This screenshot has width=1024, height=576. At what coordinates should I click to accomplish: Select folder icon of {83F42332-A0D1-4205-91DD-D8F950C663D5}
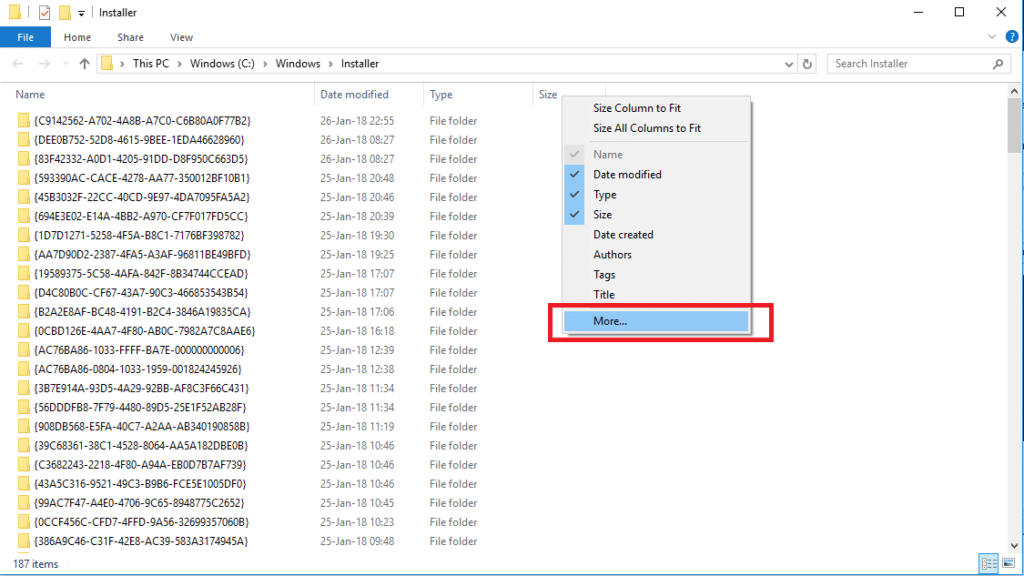24,159
